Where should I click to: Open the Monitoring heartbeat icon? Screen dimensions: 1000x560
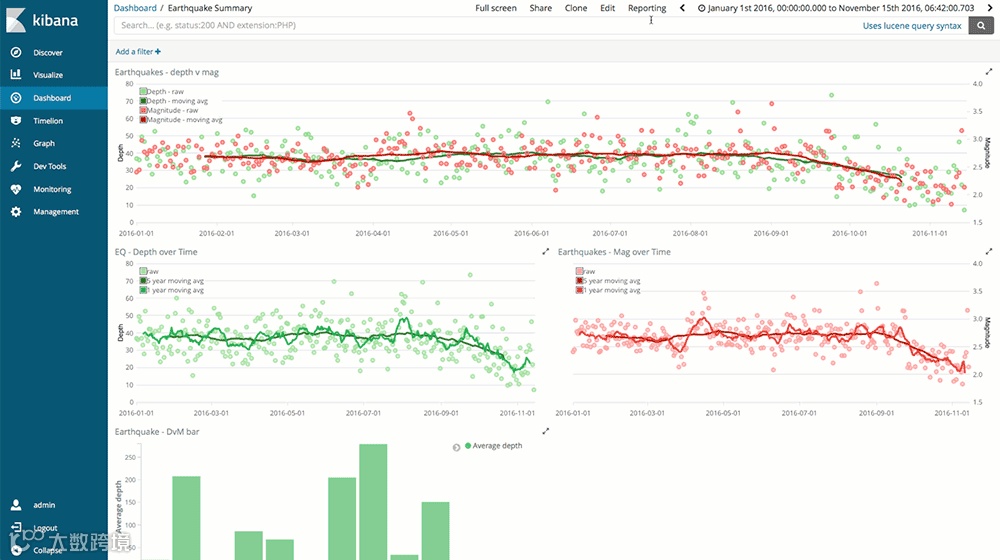16,189
